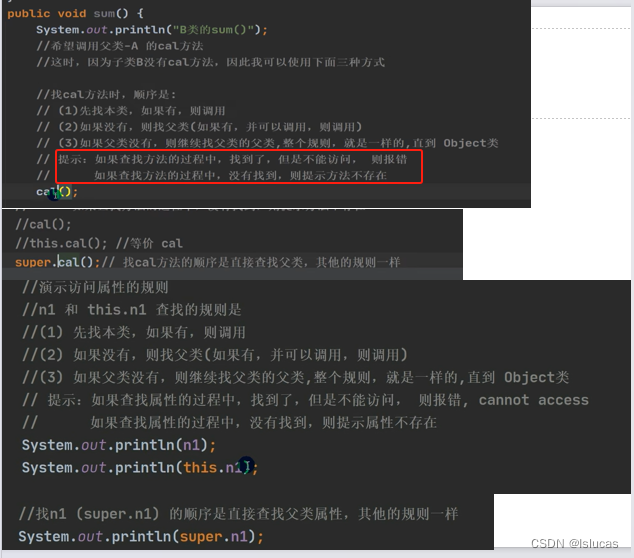This screenshot has width=634, height=558.
Task: Click property comment '//(3) 如果父类没有' ending Object类
Action: coord(296,377)
